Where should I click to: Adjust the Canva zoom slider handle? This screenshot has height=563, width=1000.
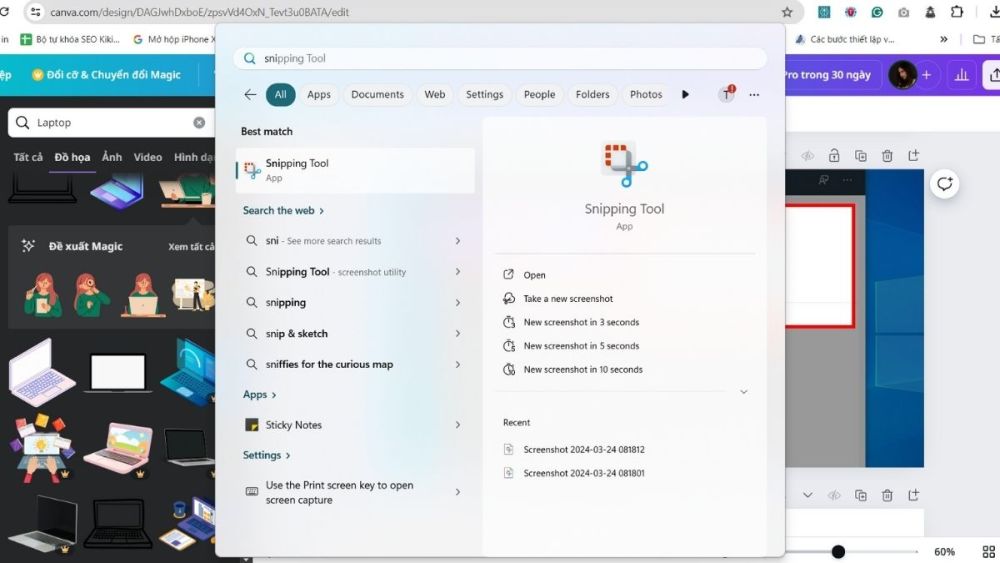[x=838, y=552]
